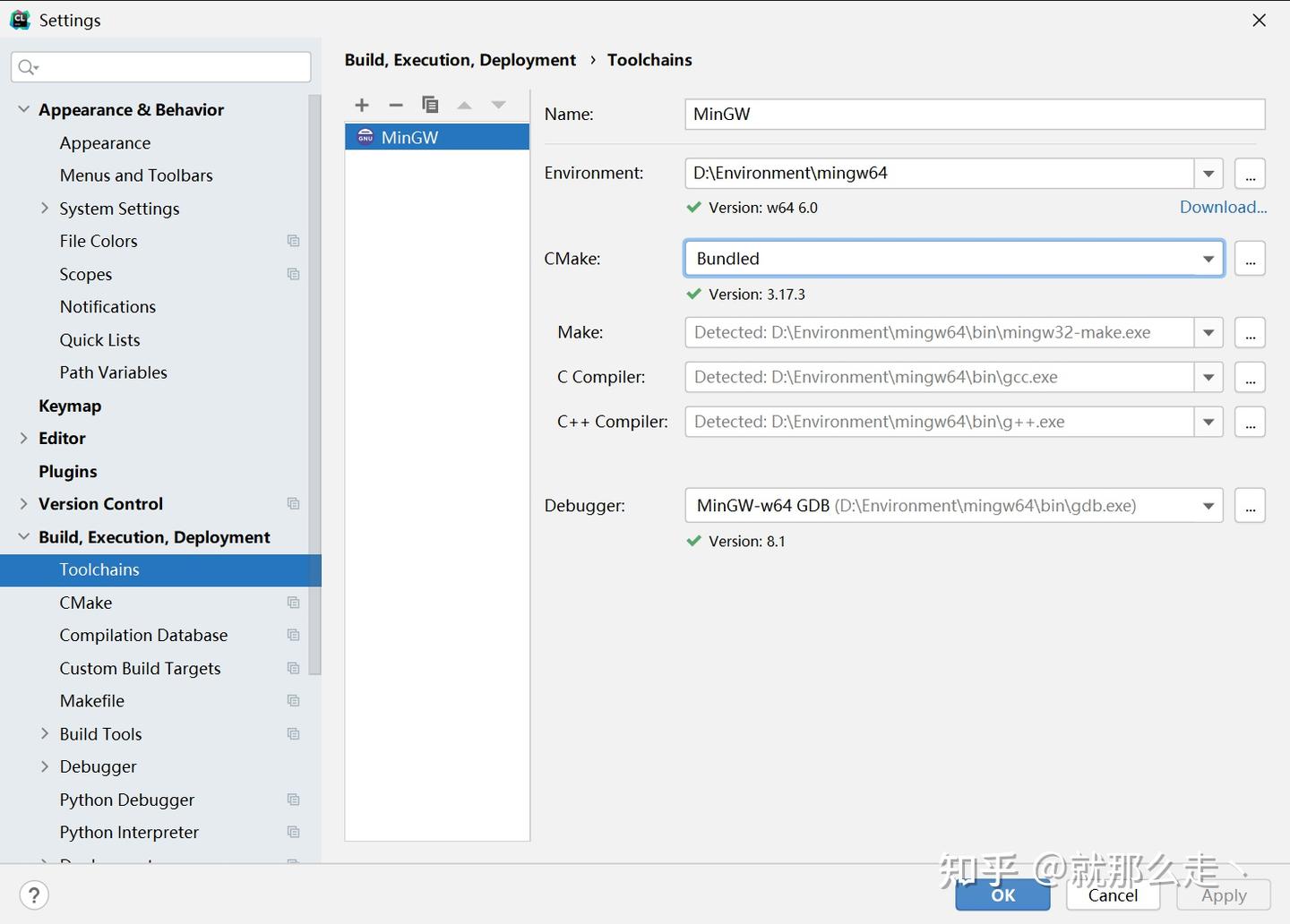The width and height of the screenshot is (1290, 924).
Task: Open help using the question mark icon
Action: 33,894
